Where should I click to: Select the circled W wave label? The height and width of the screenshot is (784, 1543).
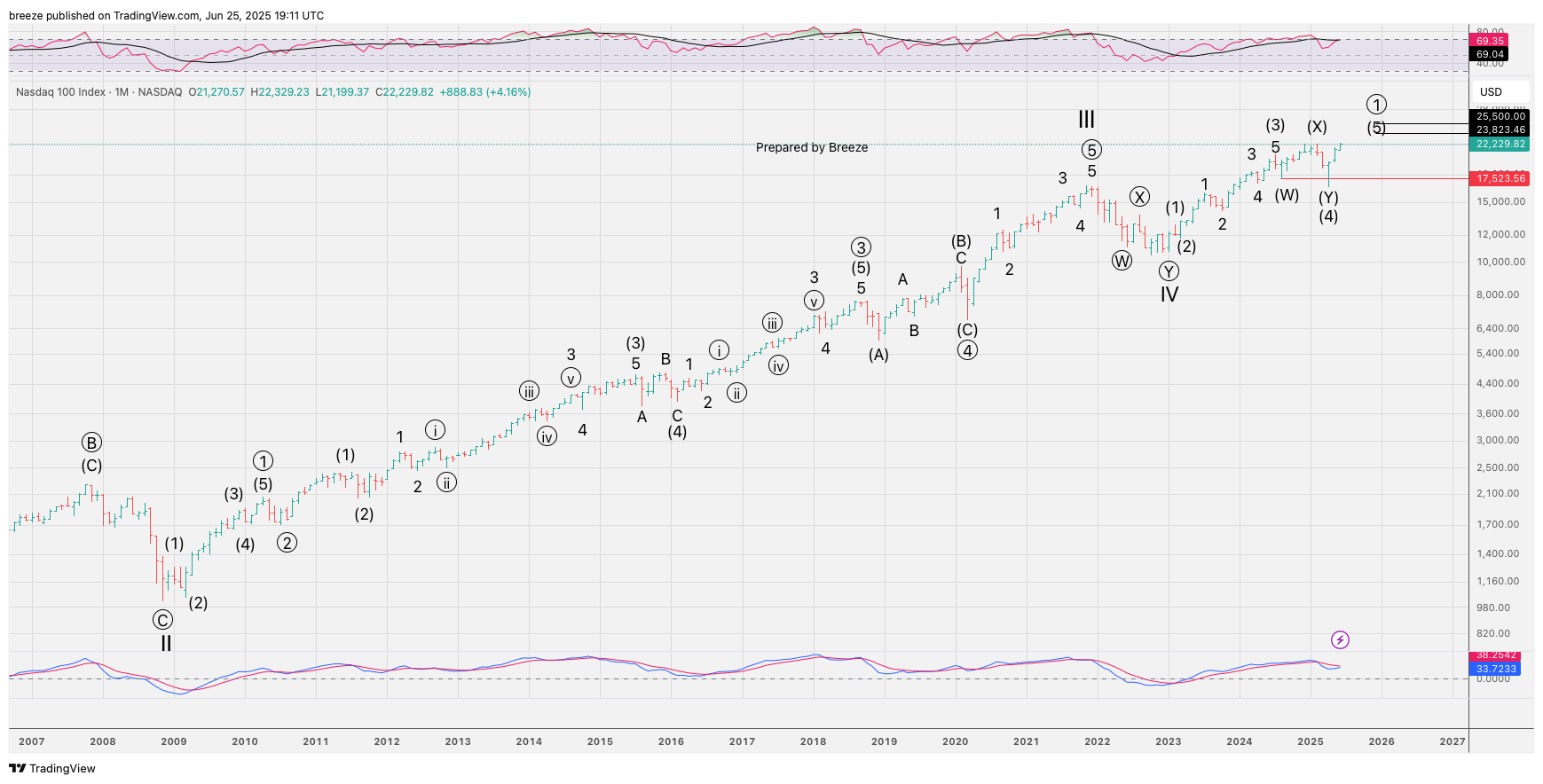pyautogui.click(x=1122, y=261)
